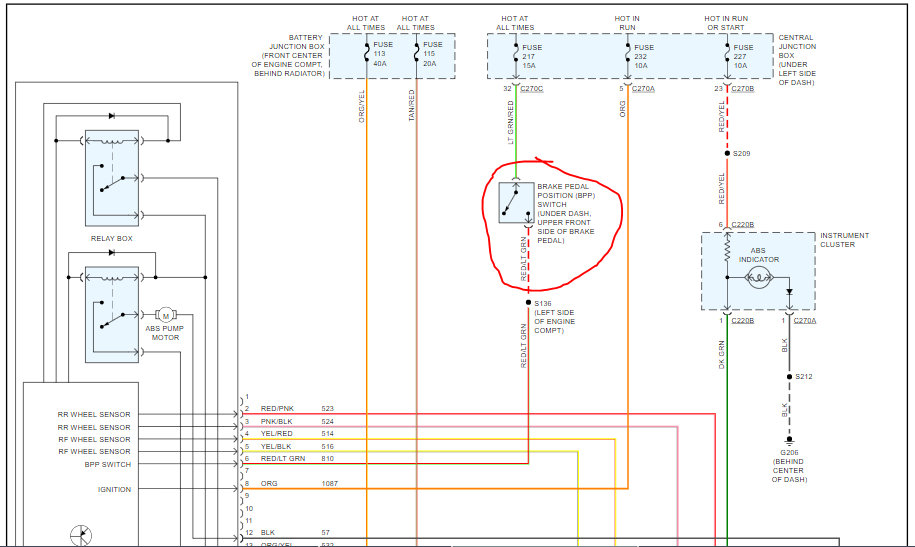915x547 pixels.
Task: Click the PNK/BLK wire label
Action: click(277, 421)
